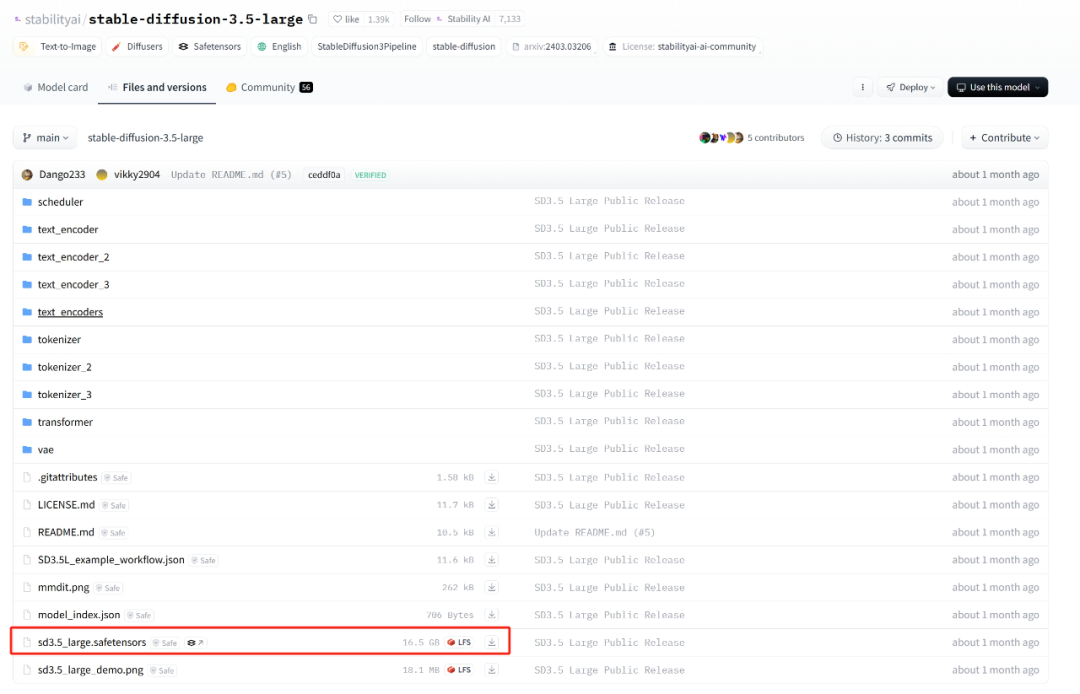Open safetensors viewer icon beside sd3.5_large.safetensors
1080x694 pixels.
[195, 643]
